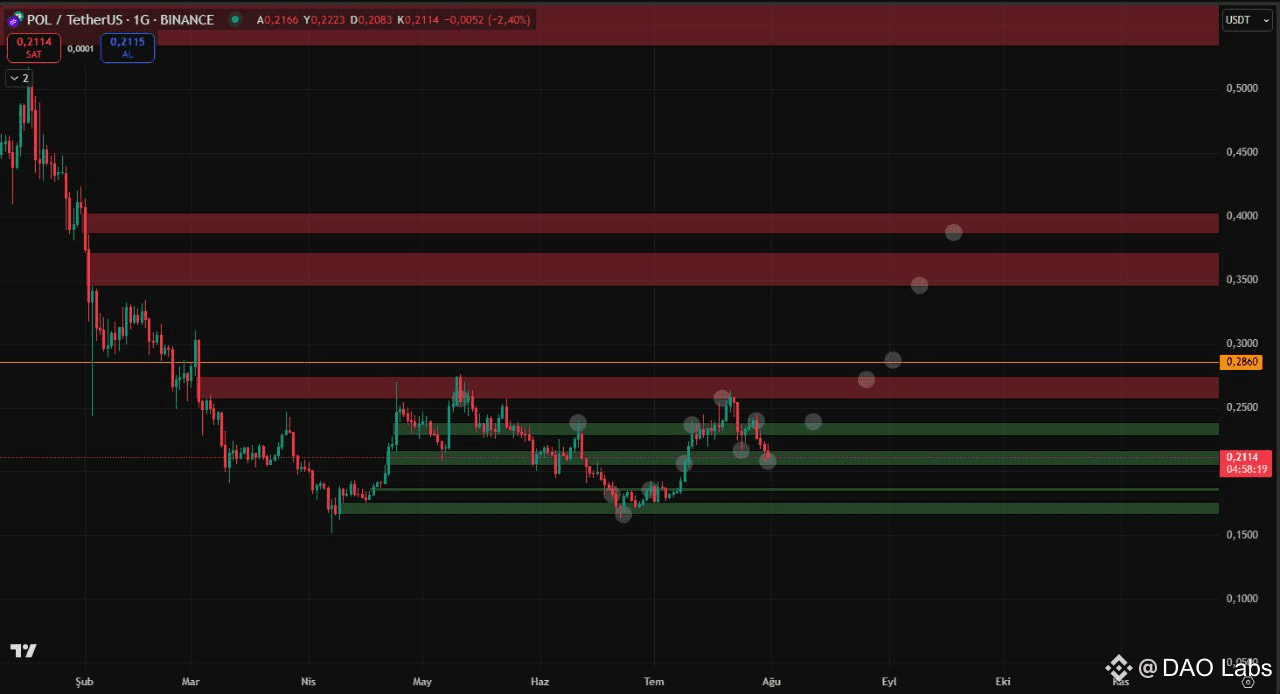Click the 0,3000 price axis label
Image resolution: width=1280 pixels, height=694 pixels.
[x=1242, y=344]
